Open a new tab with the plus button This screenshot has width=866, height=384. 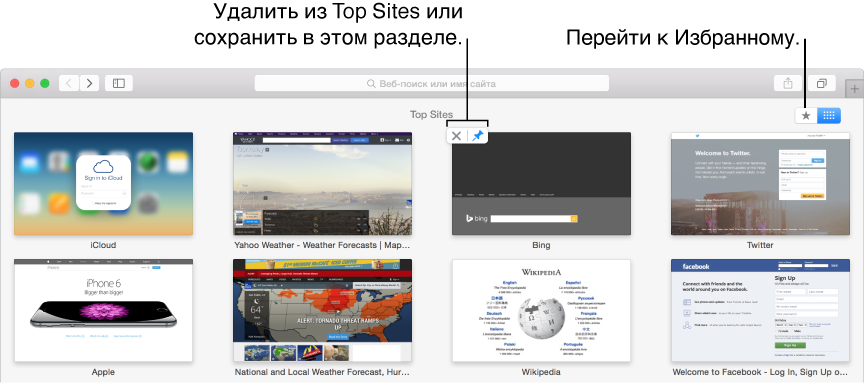pyautogui.click(x=854, y=88)
